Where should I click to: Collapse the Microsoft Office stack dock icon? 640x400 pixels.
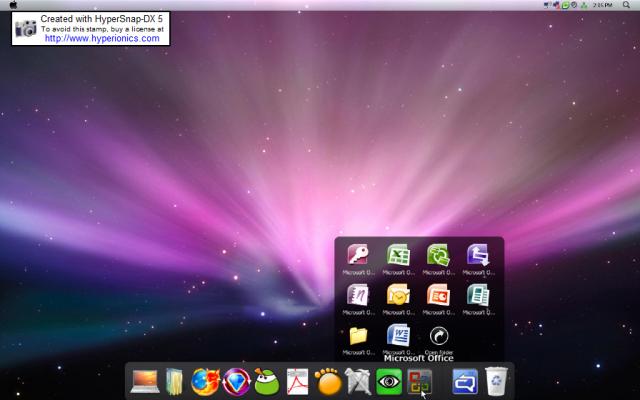pos(420,382)
